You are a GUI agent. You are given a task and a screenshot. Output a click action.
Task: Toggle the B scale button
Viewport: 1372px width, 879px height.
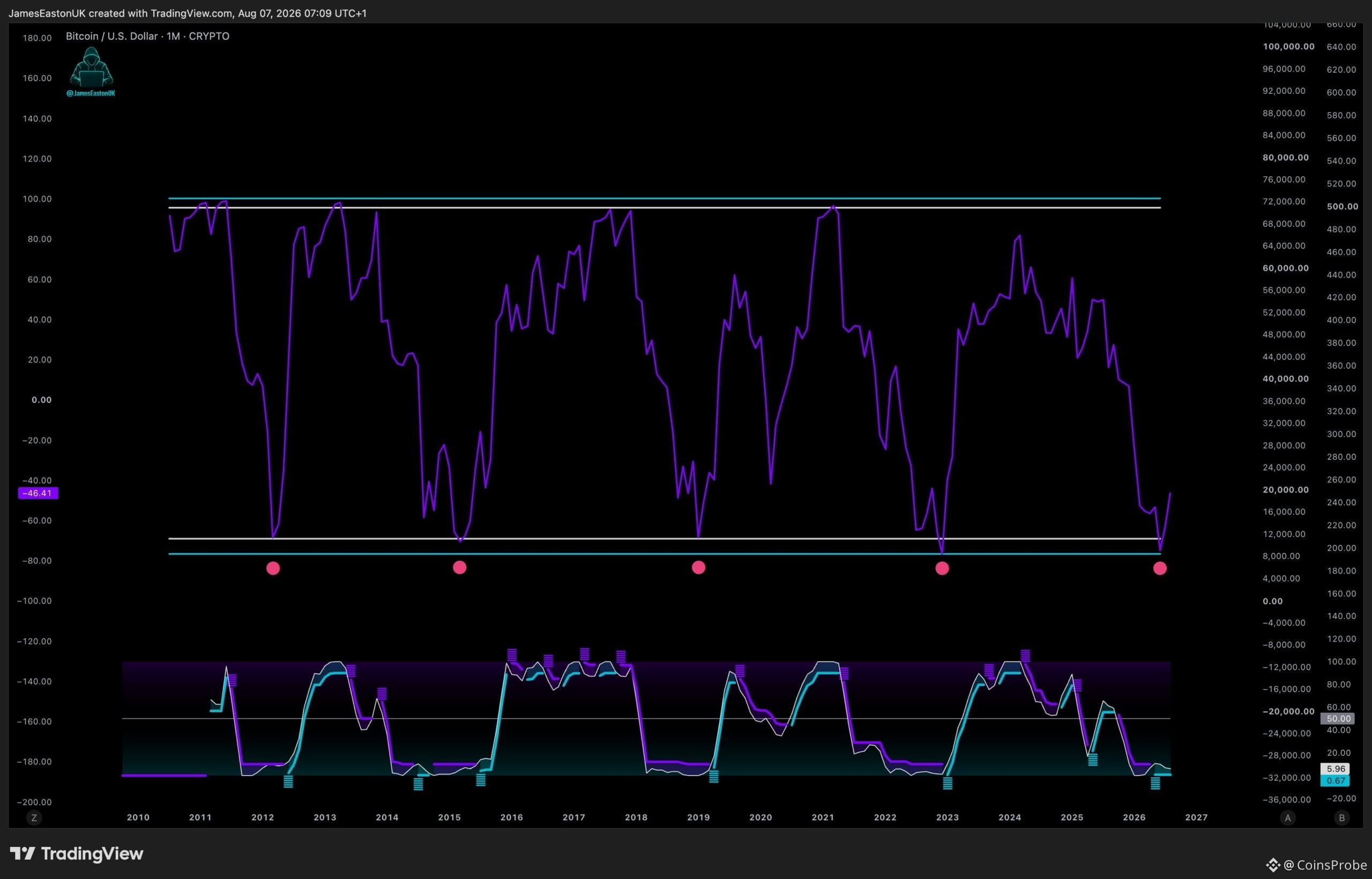(1342, 818)
